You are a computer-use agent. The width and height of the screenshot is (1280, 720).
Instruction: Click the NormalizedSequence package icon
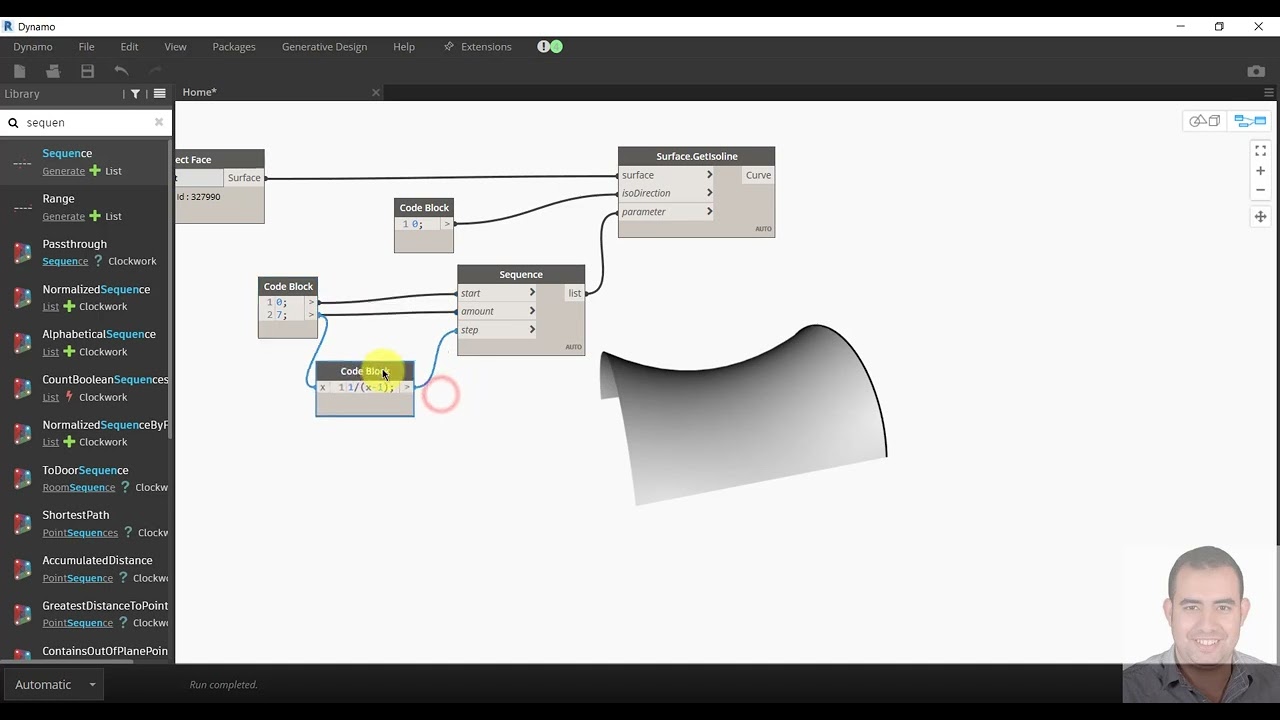click(x=22, y=297)
